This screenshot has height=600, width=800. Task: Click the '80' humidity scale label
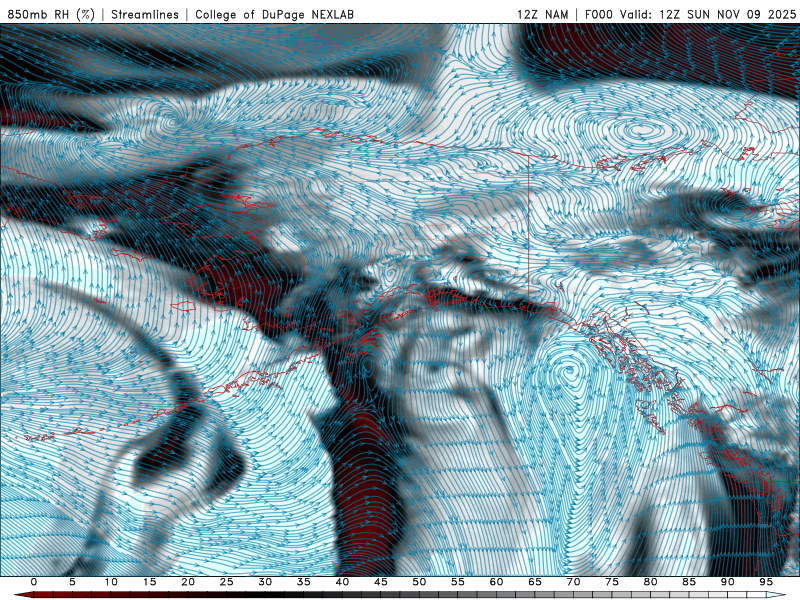[650, 582]
